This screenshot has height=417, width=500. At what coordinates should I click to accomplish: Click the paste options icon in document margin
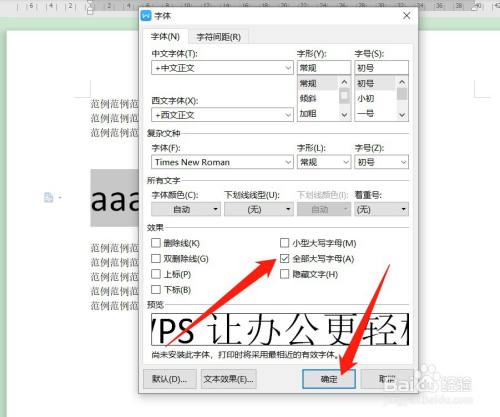pyautogui.click(x=49, y=197)
